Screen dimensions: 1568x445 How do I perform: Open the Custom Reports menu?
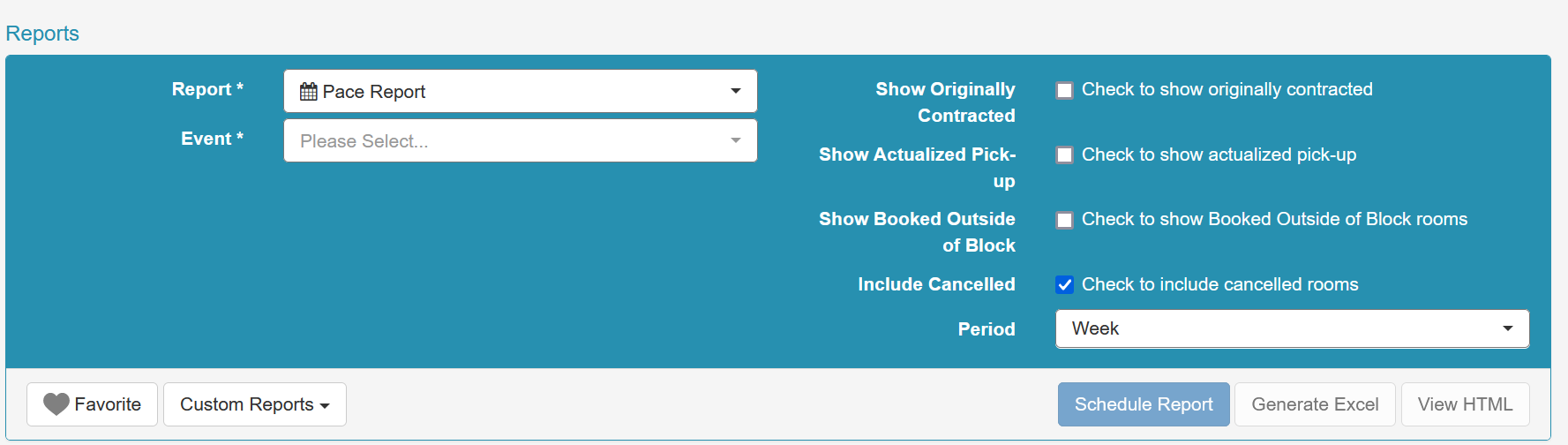pyautogui.click(x=255, y=404)
